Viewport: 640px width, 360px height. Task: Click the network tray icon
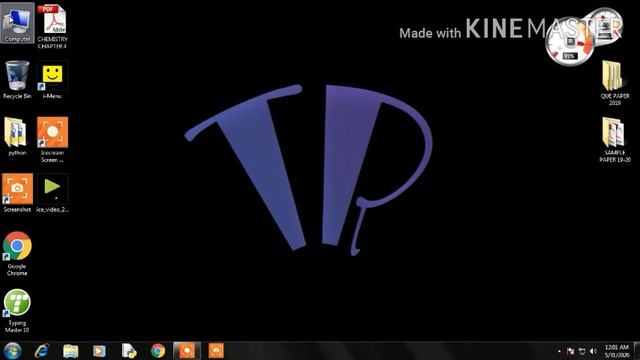[582, 351]
